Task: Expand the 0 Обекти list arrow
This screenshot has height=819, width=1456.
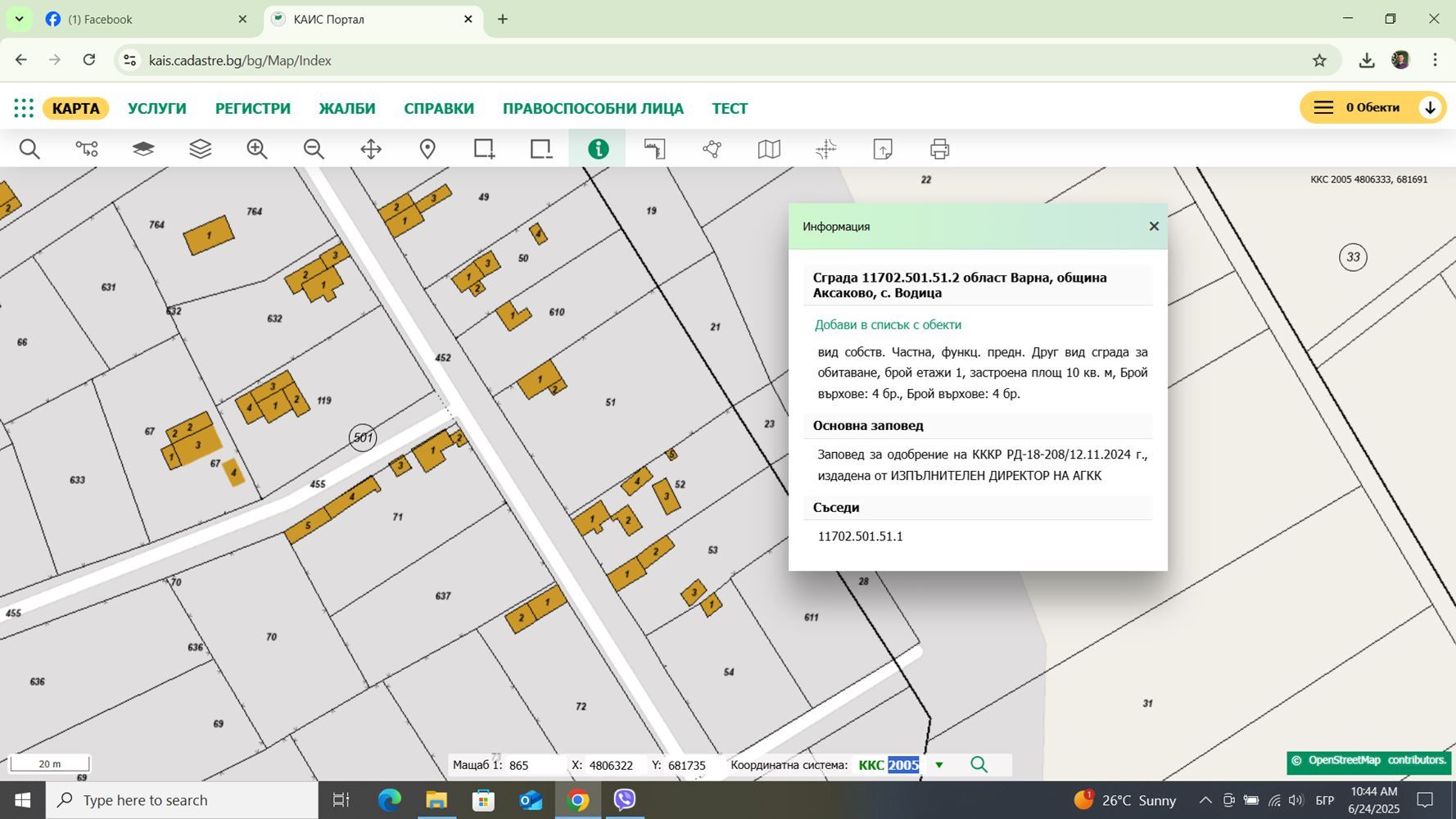Action: [1430, 107]
